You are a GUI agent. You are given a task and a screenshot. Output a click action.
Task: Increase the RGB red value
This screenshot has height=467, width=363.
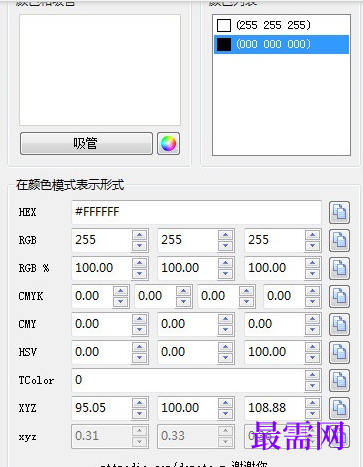point(139,235)
